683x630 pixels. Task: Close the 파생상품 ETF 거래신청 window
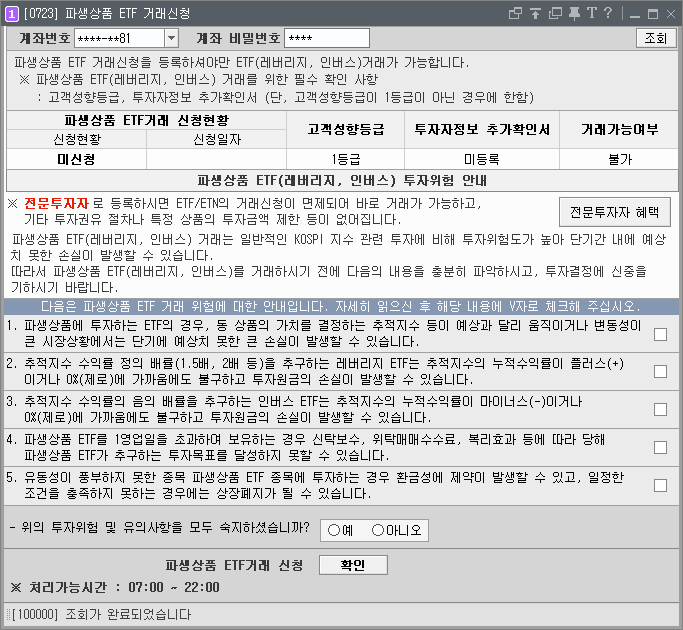[x=671, y=14]
